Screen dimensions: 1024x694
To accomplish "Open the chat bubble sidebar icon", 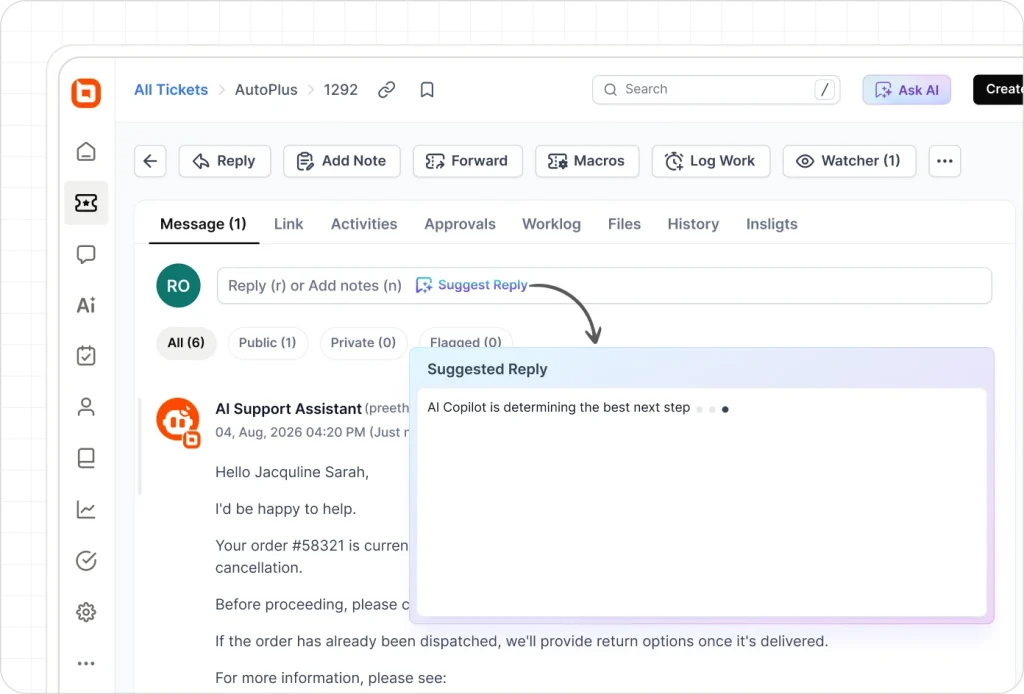I will point(86,254).
